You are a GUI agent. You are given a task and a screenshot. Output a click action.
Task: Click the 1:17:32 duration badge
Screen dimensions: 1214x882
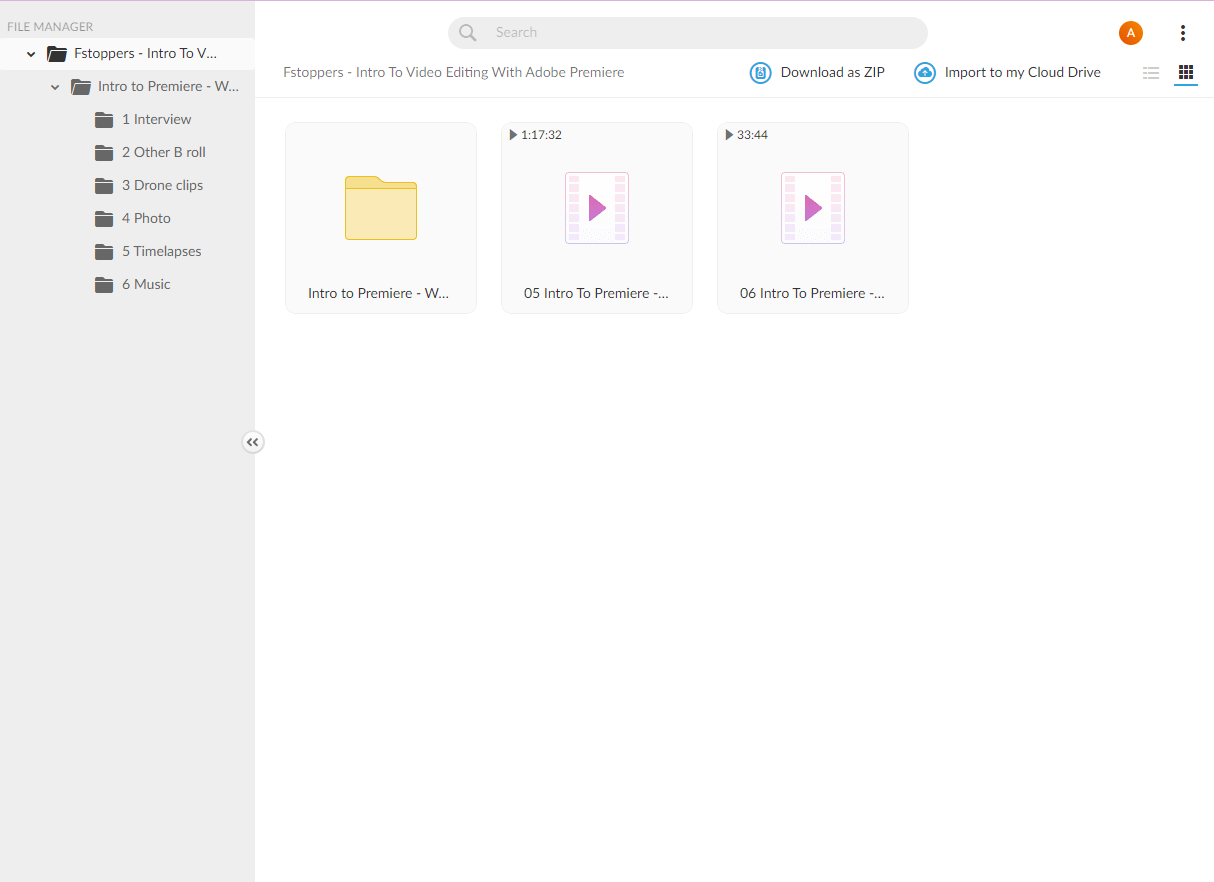535,135
